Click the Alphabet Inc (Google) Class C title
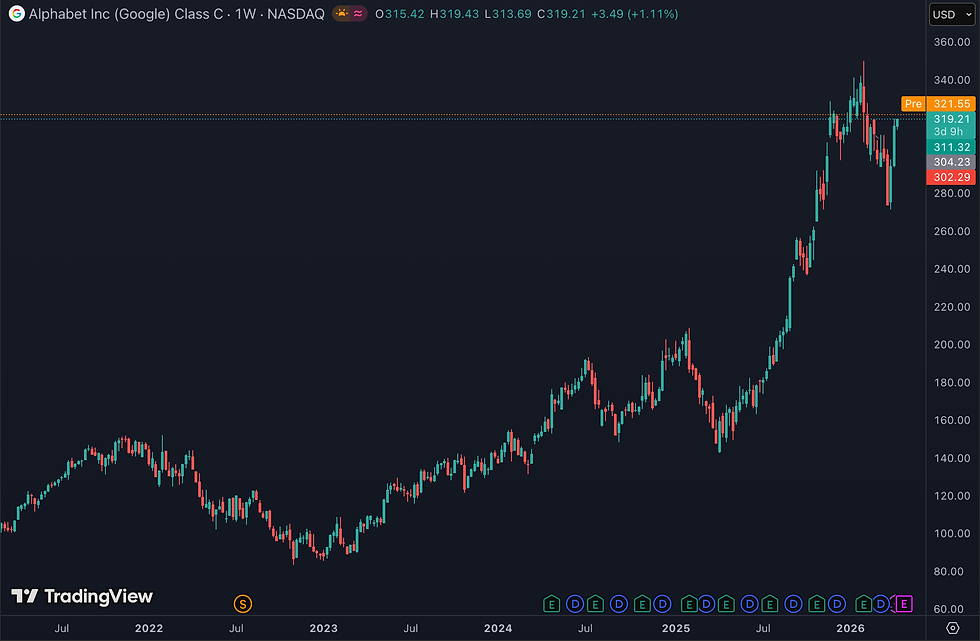980x641 pixels. point(126,14)
